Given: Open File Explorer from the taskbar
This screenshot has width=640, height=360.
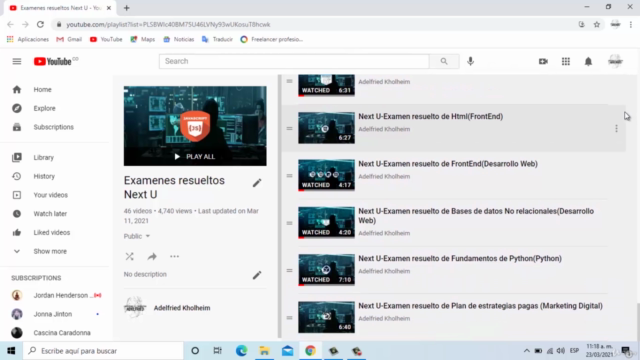Looking at the screenshot, I should 264,351.
